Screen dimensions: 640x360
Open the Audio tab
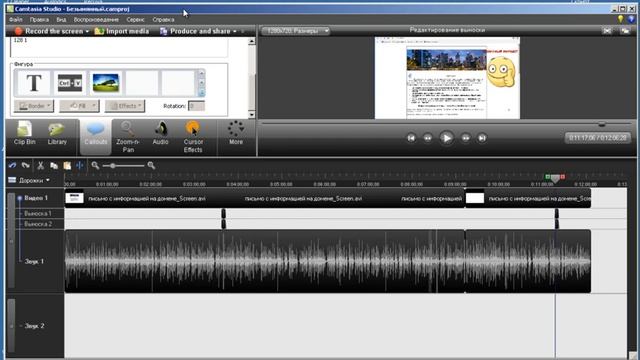(x=160, y=134)
